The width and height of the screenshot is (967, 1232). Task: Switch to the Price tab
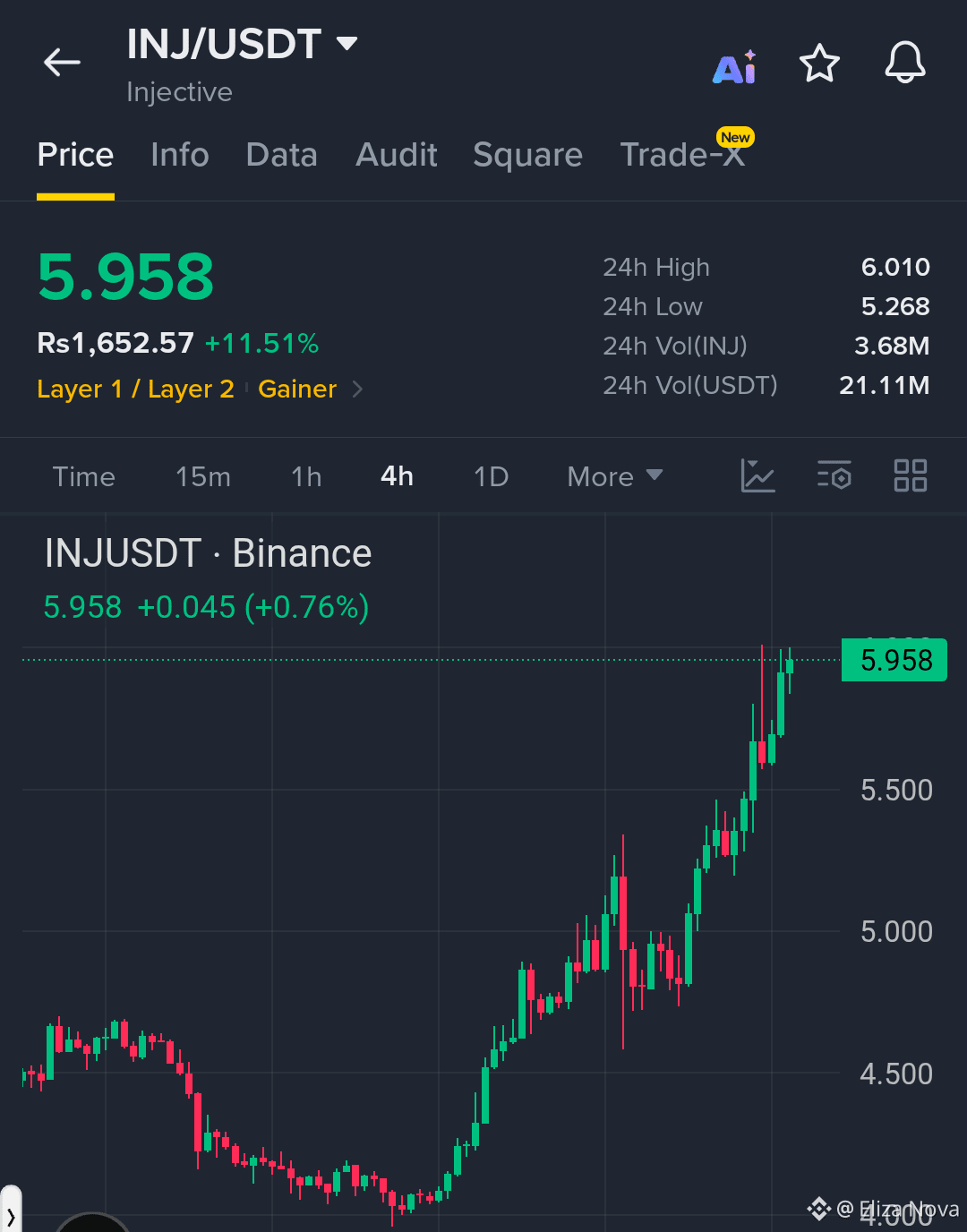point(75,155)
